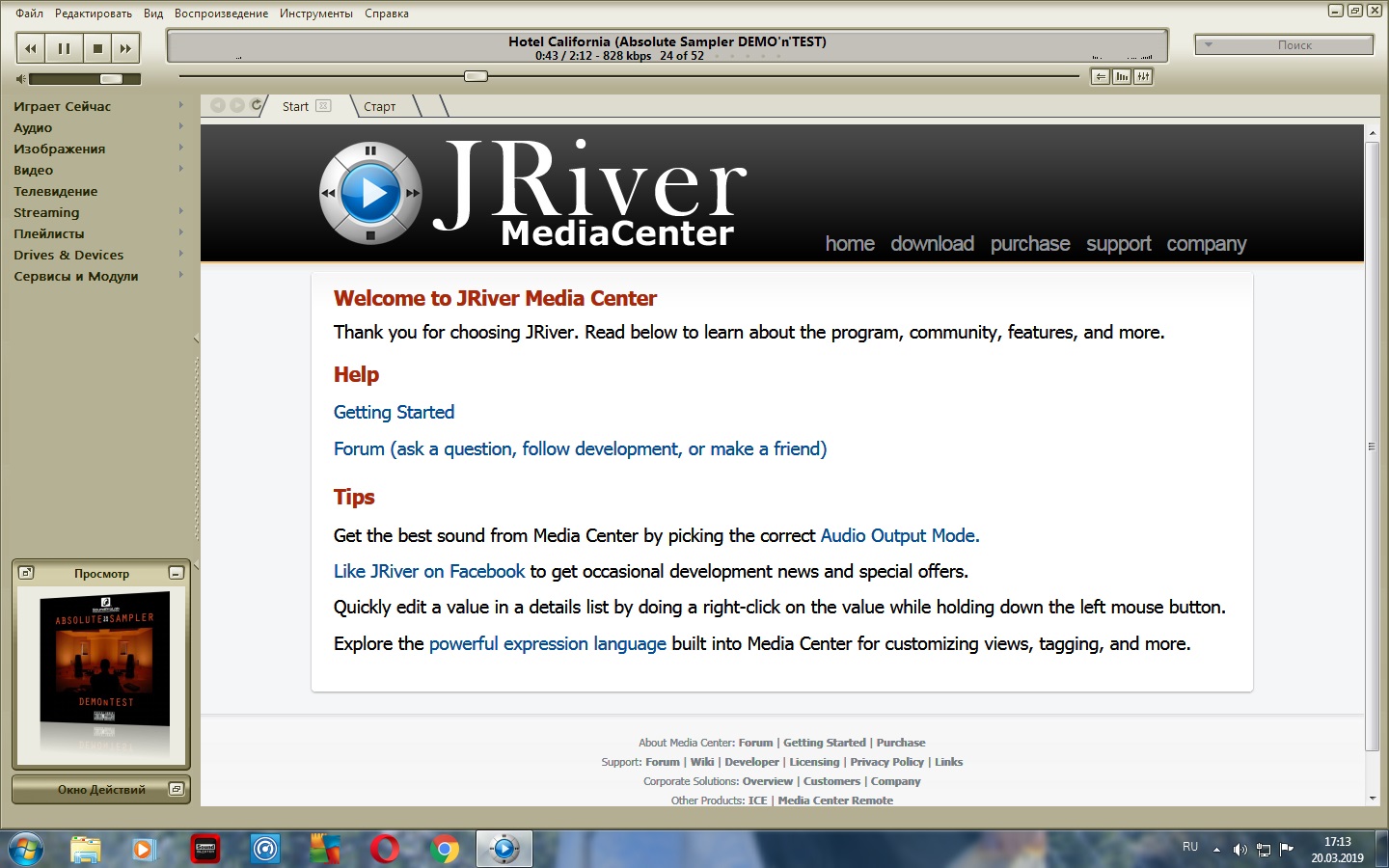1389x868 pixels.
Task: Open the support page link
Action: point(1119,244)
